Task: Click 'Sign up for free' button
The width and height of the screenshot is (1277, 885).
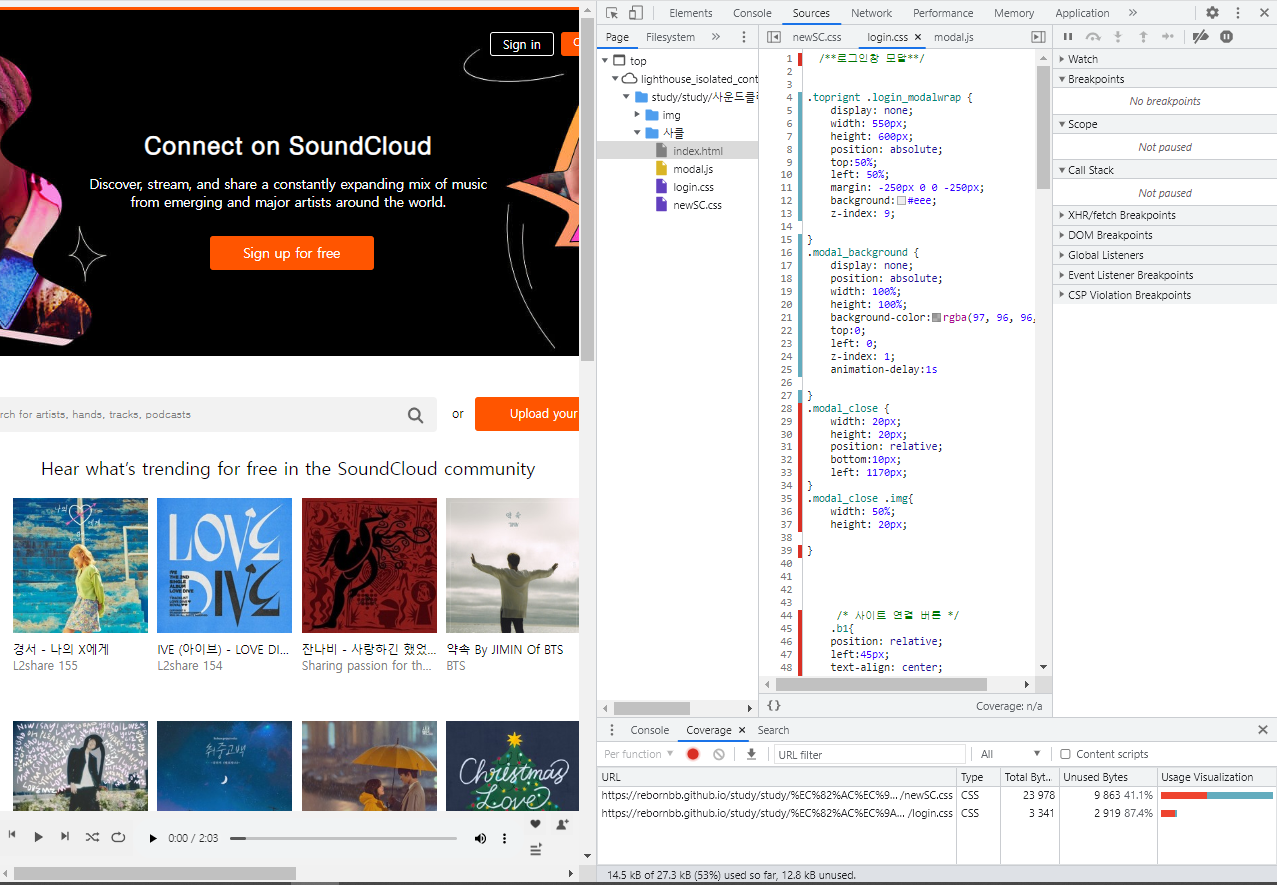Action: [x=292, y=253]
